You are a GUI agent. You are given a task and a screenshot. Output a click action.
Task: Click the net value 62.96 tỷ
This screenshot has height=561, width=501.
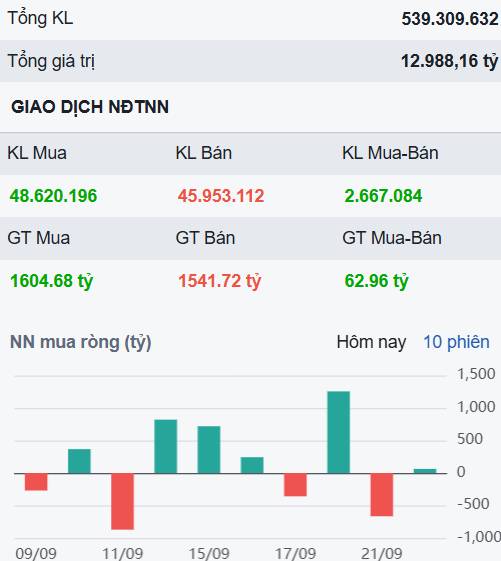[x=376, y=281]
